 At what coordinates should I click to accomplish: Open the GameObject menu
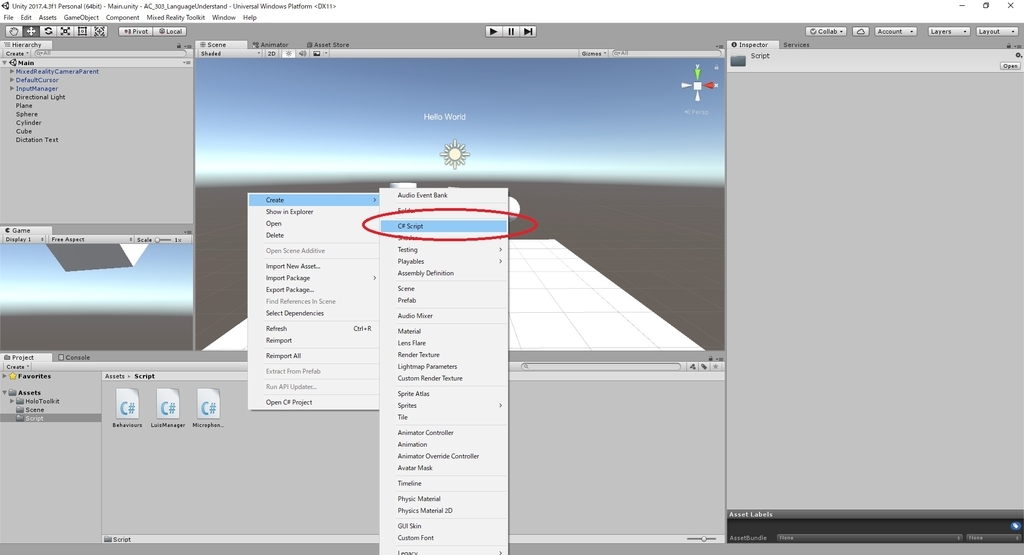(x=81, y=18)
